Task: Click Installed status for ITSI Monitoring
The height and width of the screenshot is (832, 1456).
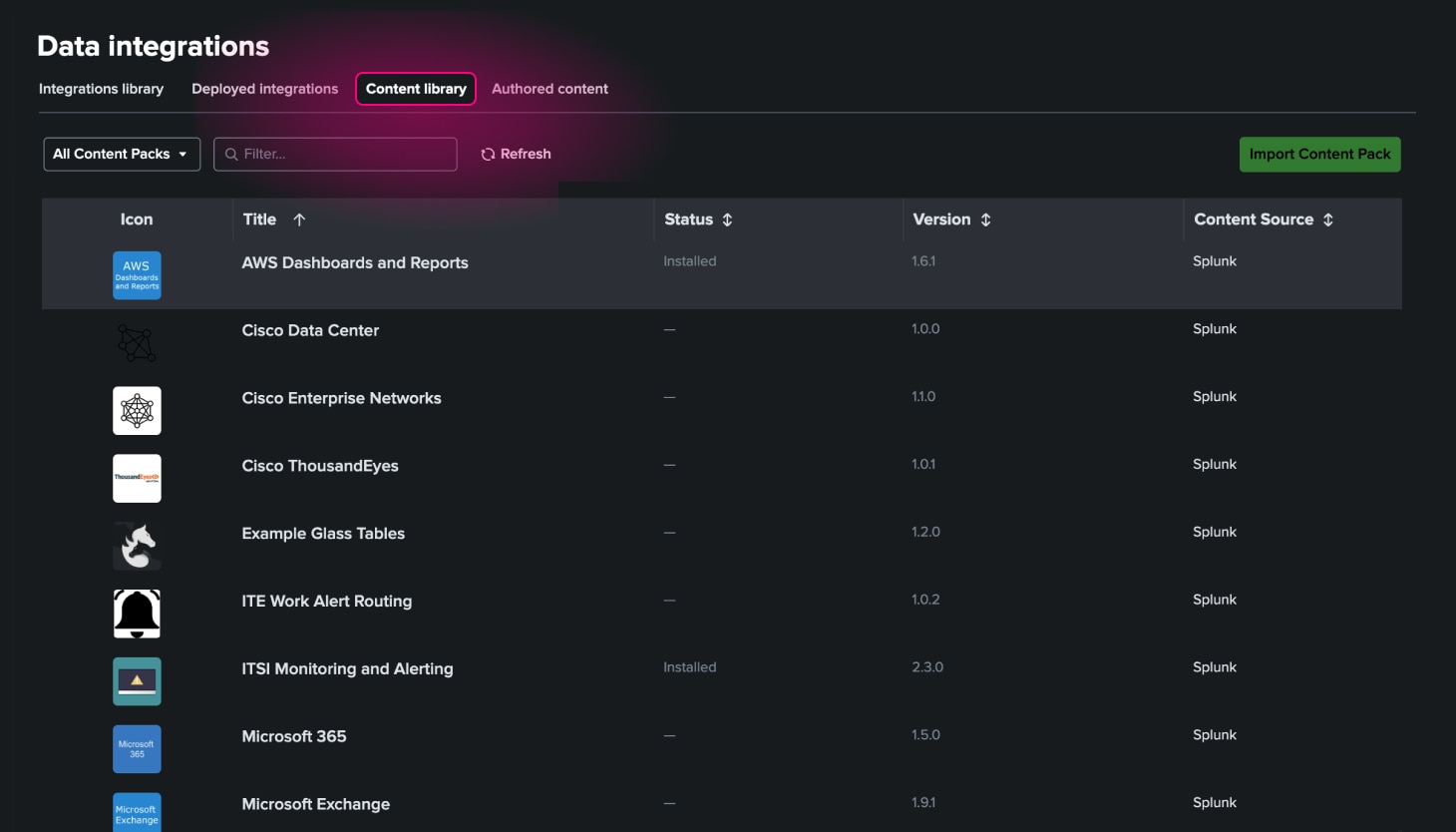Action: (690, 667)
